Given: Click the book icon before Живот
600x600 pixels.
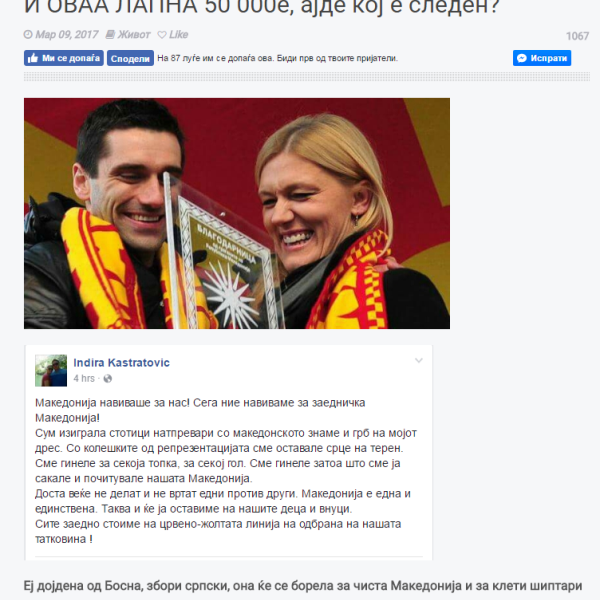Looking at the screenshot, I should pyautogui.click(x=110, y=35).
